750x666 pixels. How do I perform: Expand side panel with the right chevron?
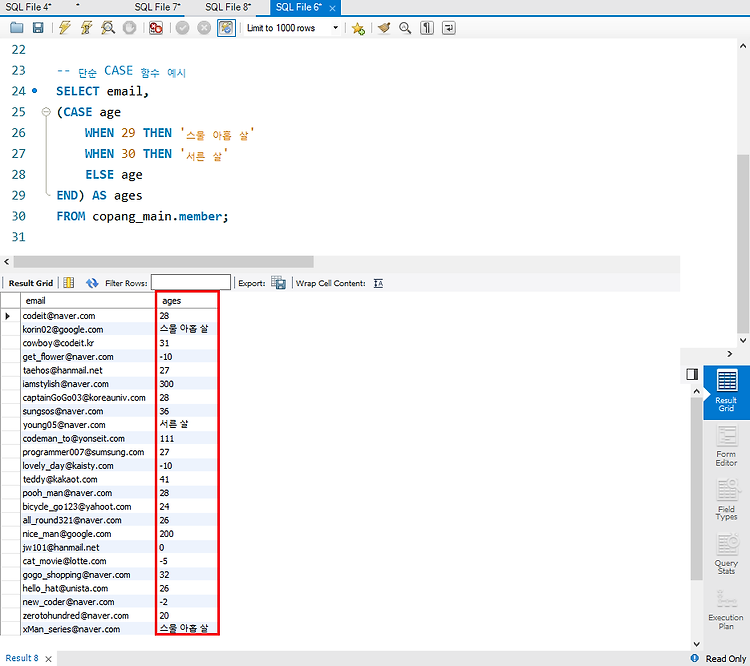(729, 354)
